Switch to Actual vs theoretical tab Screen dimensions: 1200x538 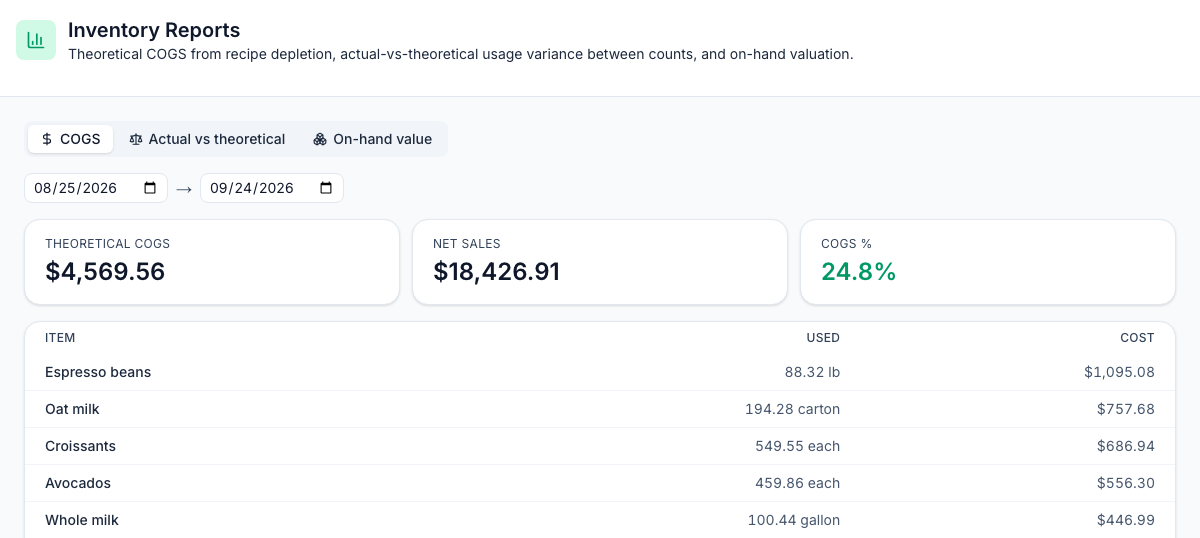click(207, 139)
